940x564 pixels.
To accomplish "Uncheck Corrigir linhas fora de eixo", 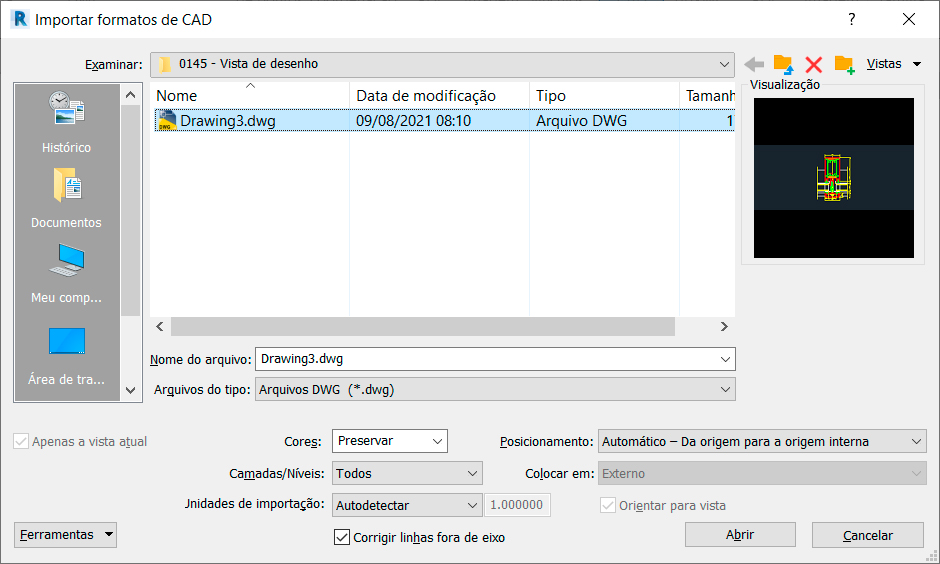I will coord(341,537).
